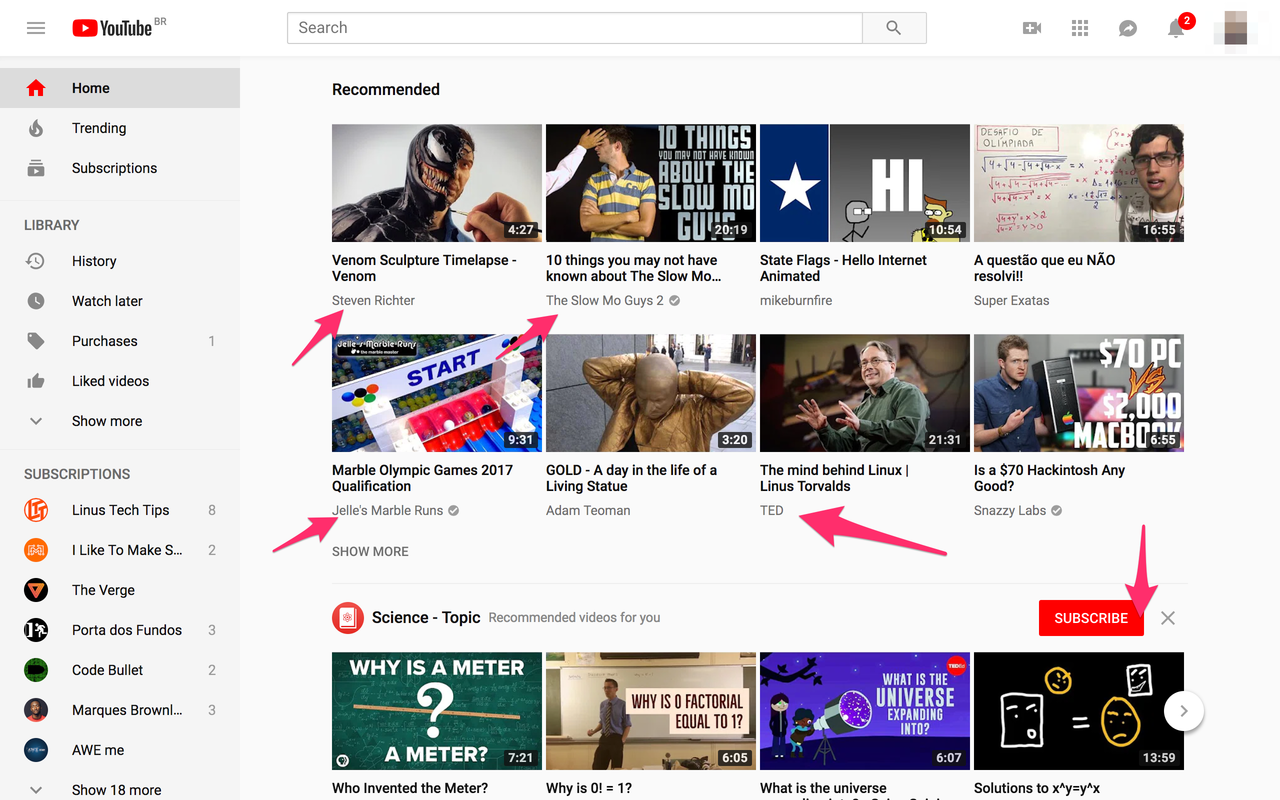The height and width of the screenshot is (800, 1280).
Task: Open Code Bullet channel avatar
Action: click(36, 670)
